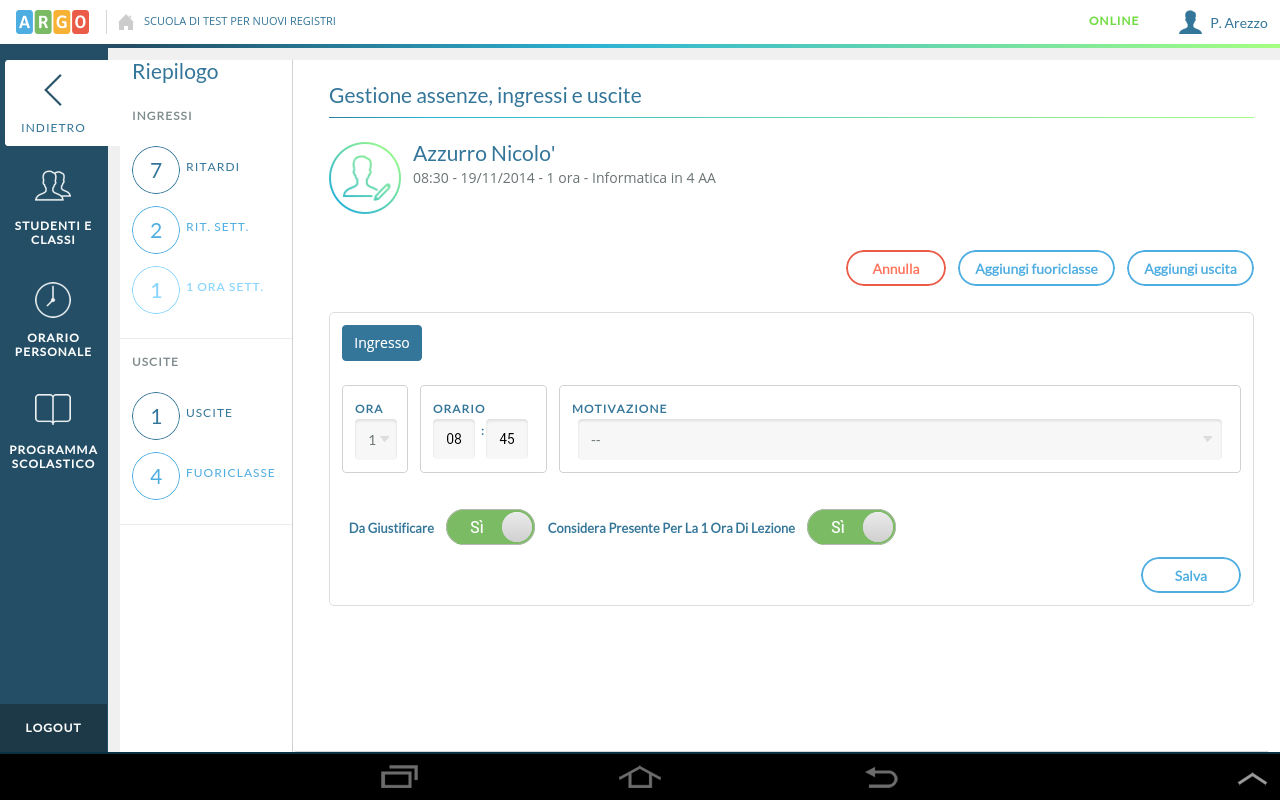The height and width of the screenshot is (800, 1280).
Task: Select the Rit. Sett. count circle showing 2
Action: point(156,230)
